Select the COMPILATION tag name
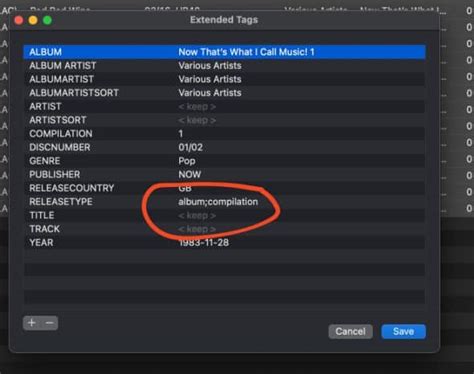 pyautogui.click(x=61, y=134)
